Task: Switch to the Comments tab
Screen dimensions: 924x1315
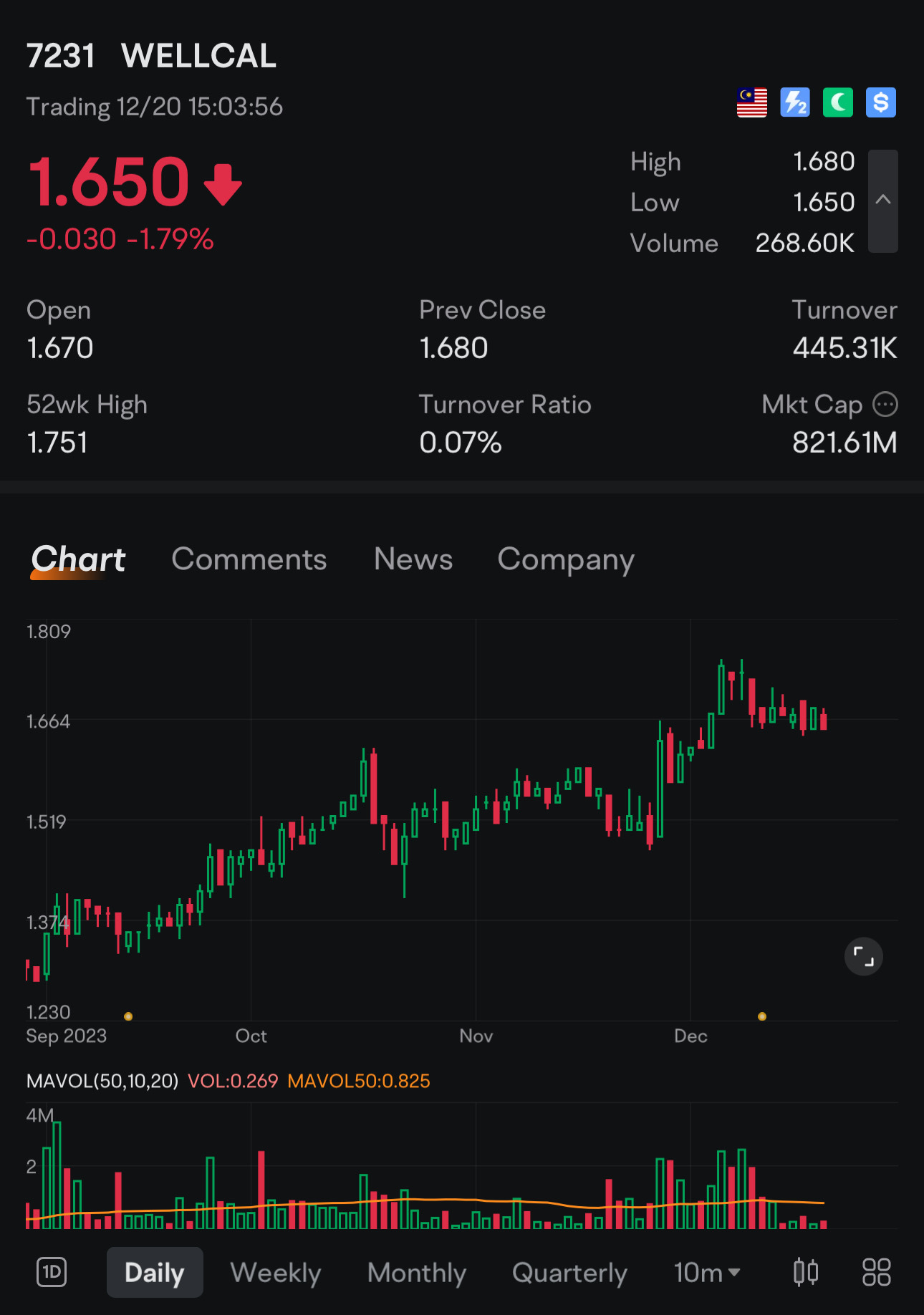Action: click(x=249, y=559)
